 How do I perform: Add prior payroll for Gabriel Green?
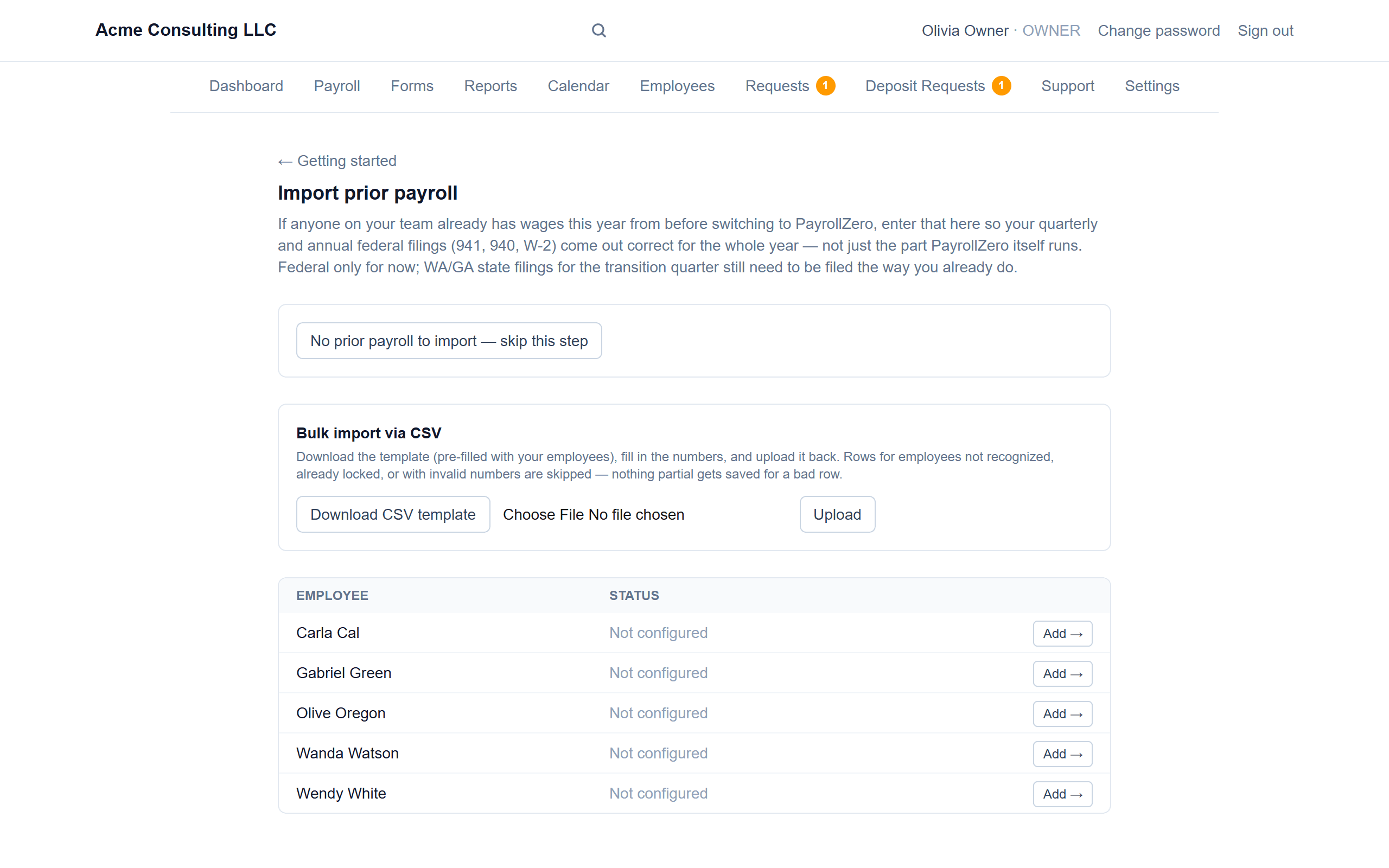[1062, 673]
